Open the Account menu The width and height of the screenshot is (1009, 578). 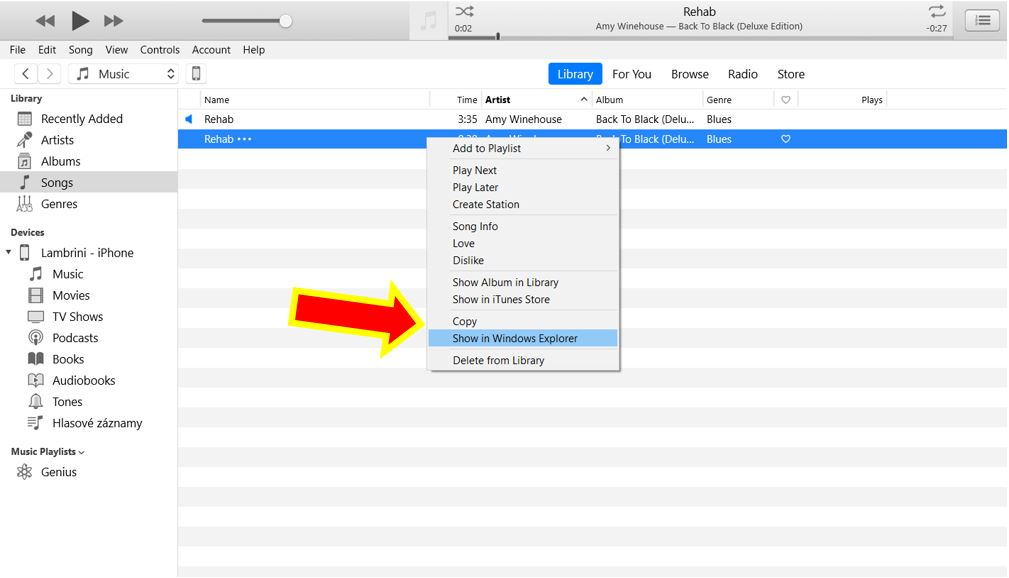click(x=211, y=50)
